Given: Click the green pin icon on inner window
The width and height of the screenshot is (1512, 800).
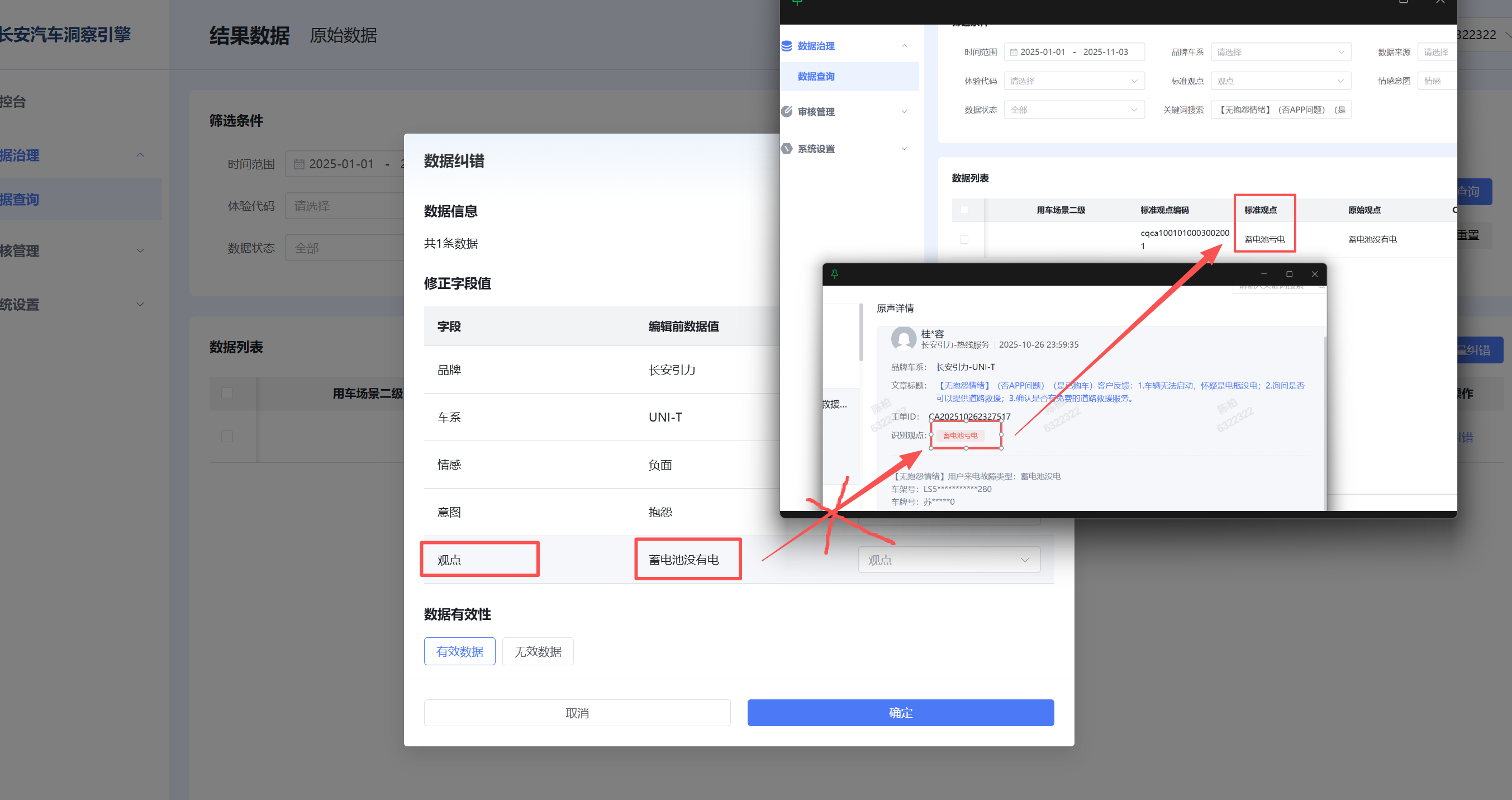Looking at the screenshot, I should tap(834, 274).
